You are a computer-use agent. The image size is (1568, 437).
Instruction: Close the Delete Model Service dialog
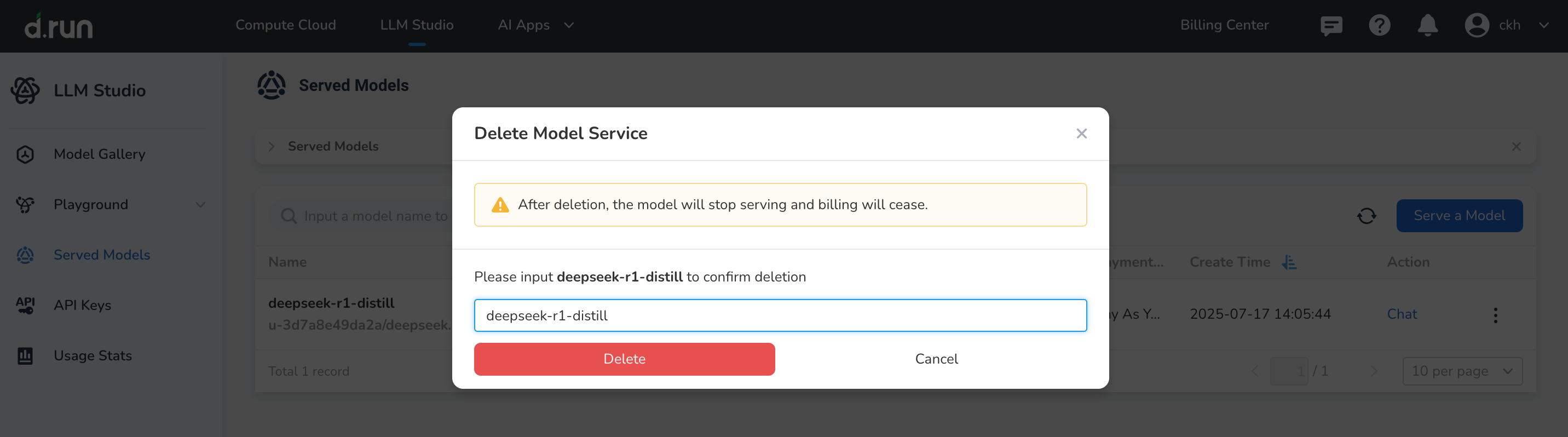point(1081,134)
